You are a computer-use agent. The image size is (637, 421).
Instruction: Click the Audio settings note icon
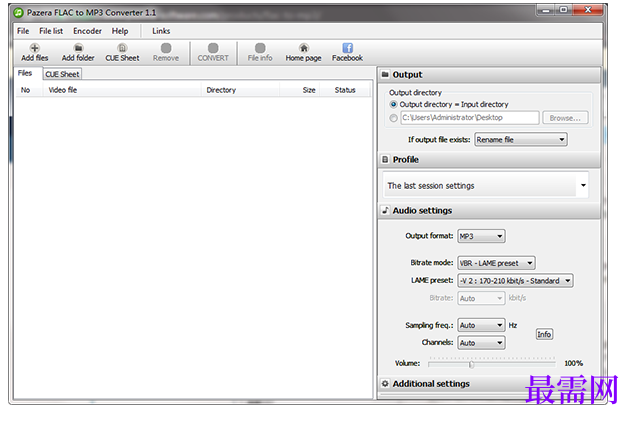coord(385,210)
